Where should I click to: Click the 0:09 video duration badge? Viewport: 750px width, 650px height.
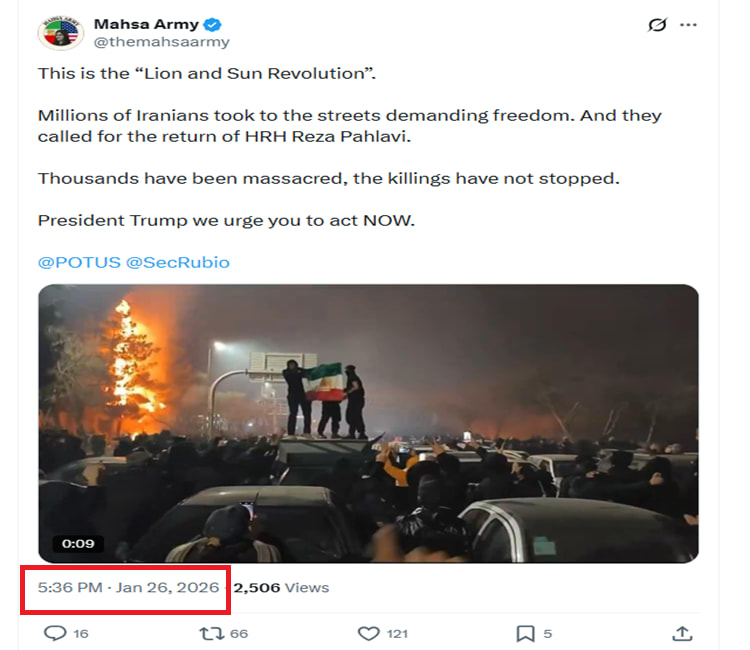tap(77, 544)
